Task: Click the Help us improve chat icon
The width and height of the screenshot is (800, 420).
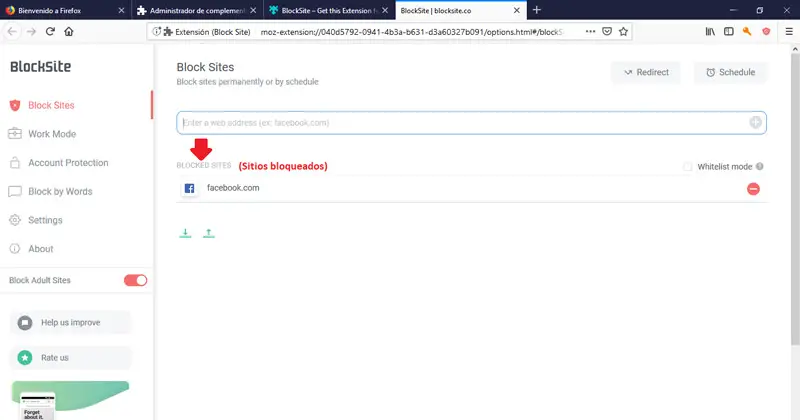Action: click(24, 323)
